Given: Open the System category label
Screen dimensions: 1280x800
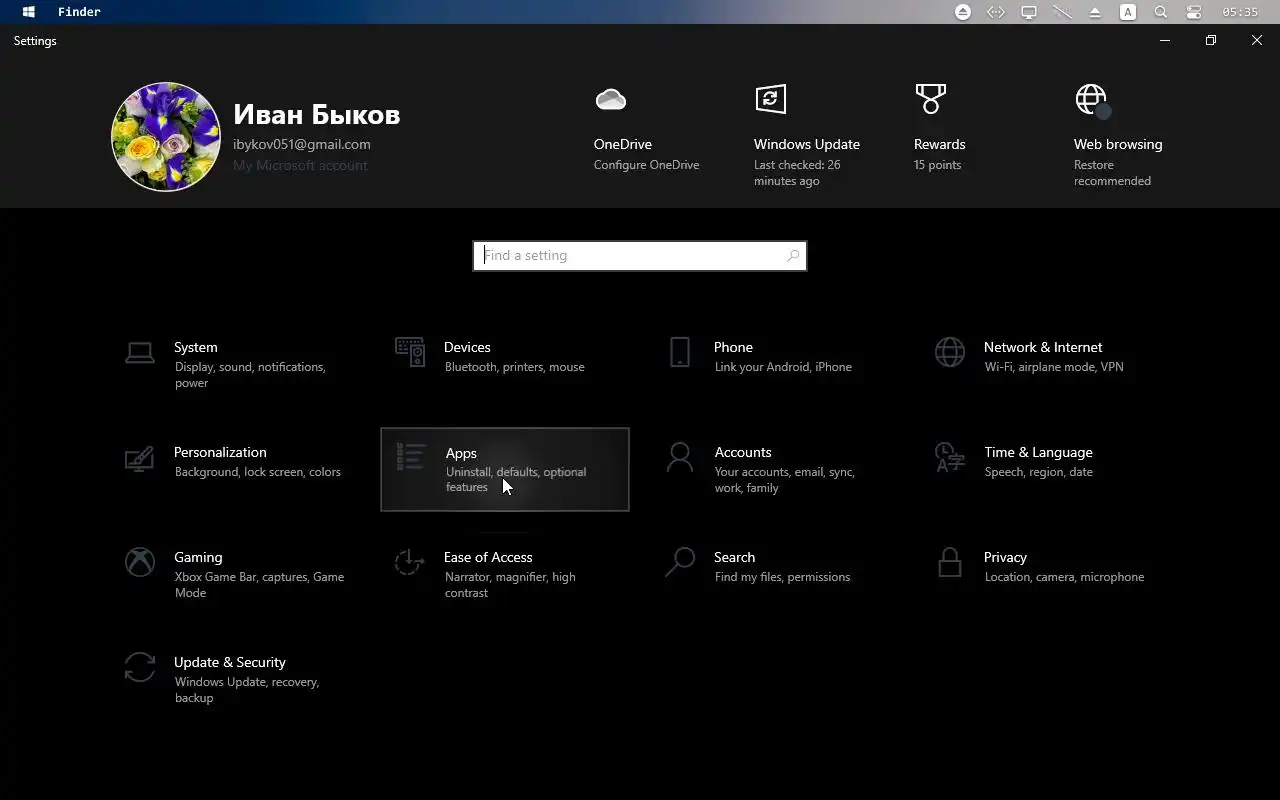Looking at the screenshot, I should click(195, 347).
